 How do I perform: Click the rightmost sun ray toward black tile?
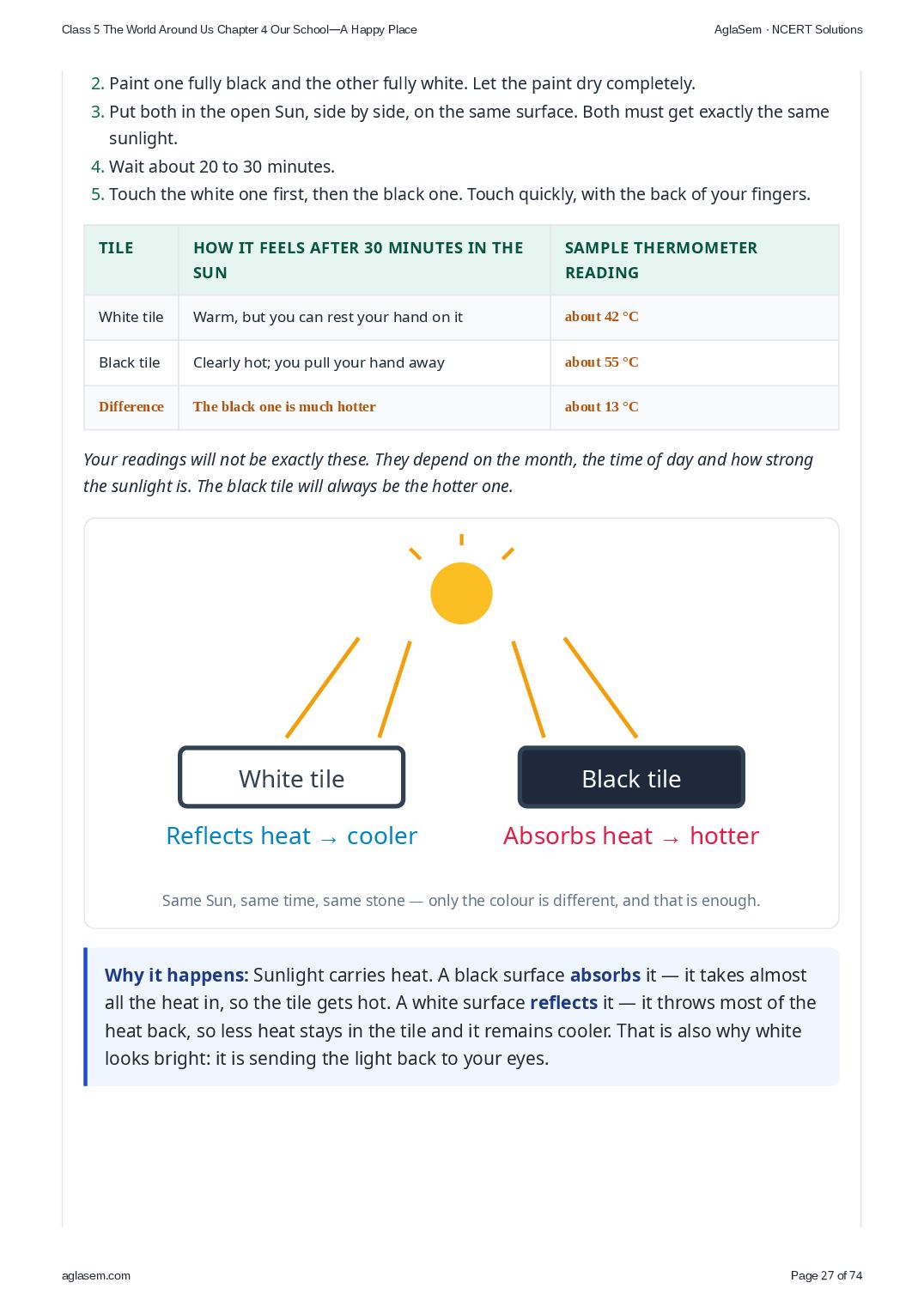coord(600,687)
